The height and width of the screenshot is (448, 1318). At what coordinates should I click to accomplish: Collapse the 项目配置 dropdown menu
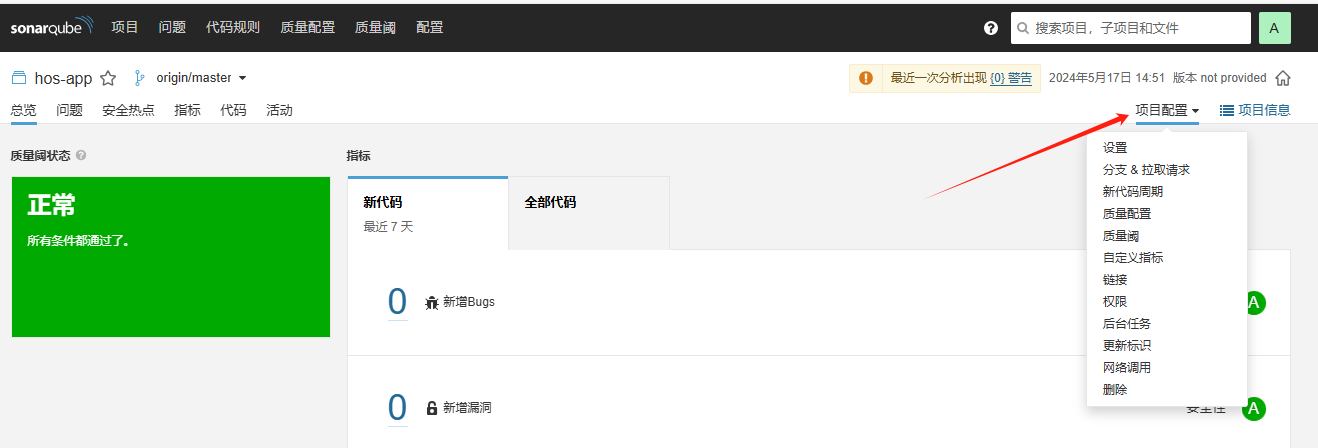1167,110
